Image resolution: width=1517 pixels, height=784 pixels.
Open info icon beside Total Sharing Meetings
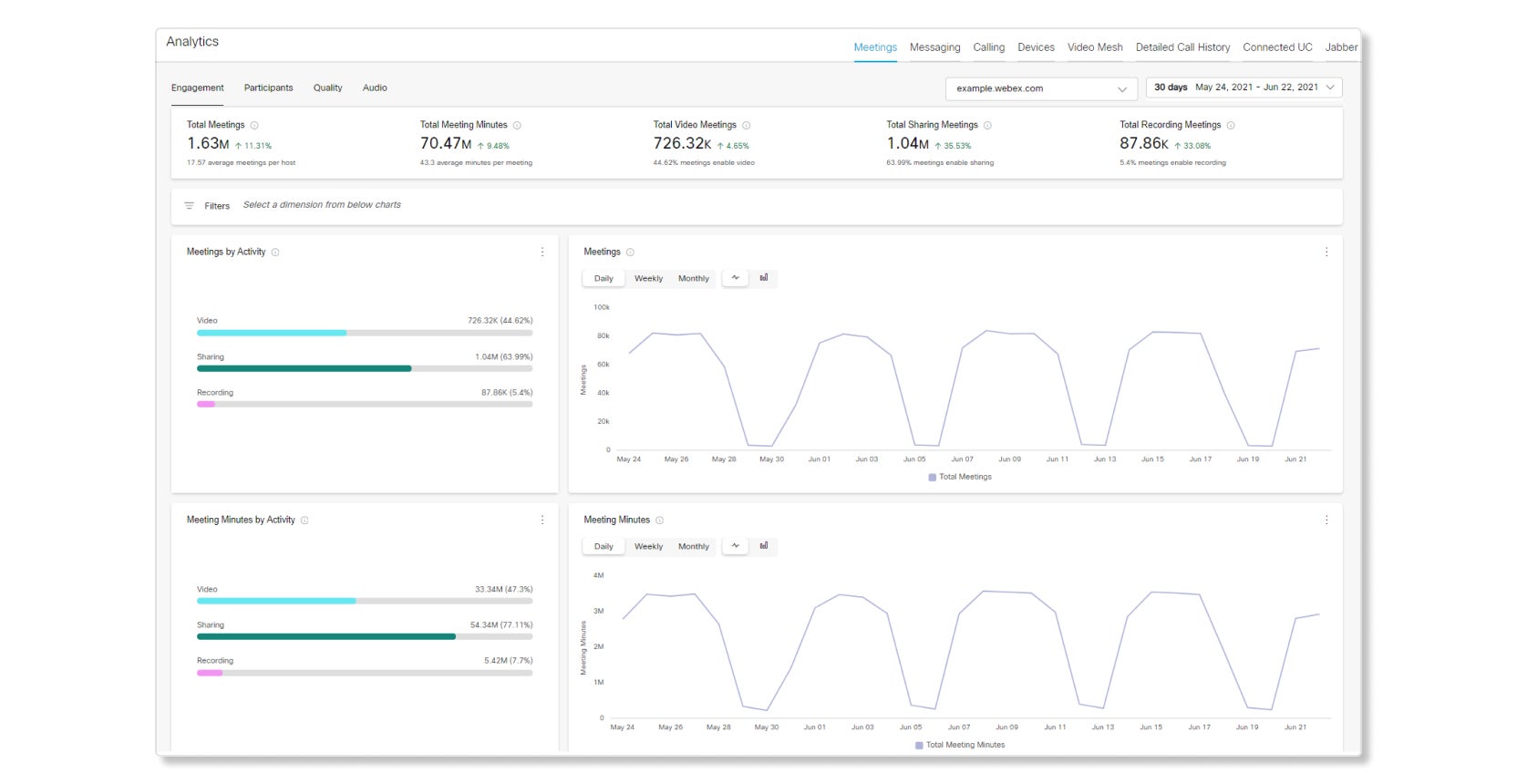click(x=987, y=126)
